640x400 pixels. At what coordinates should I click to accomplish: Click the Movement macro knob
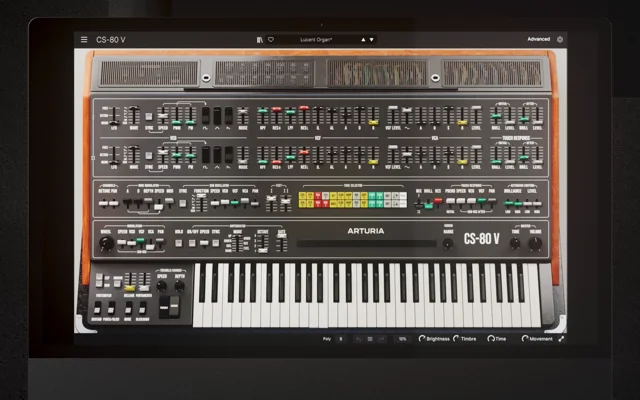point(525,338)
